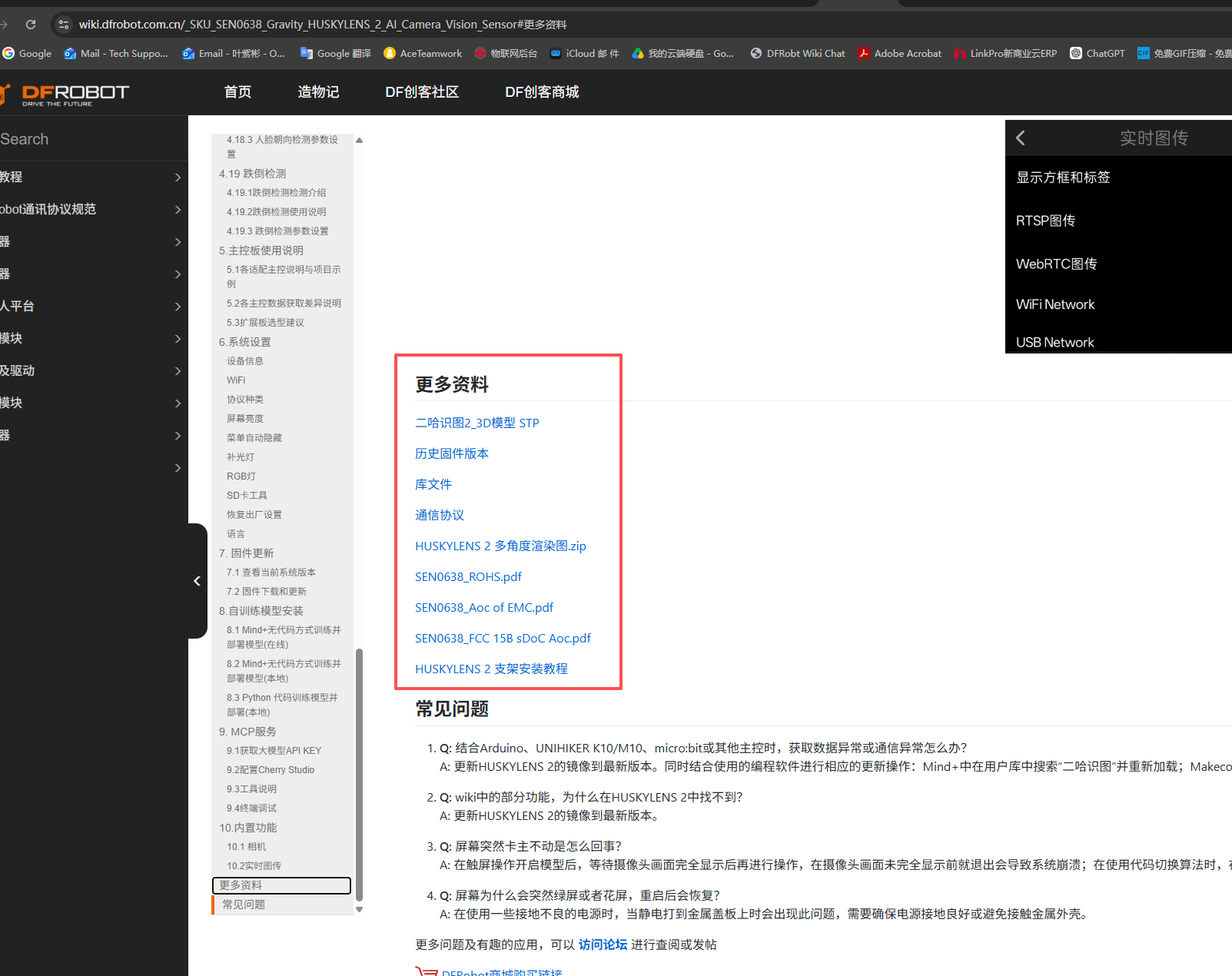Open the Google 翻译 bookmark

pyautogui.click(x=336, y=53)
